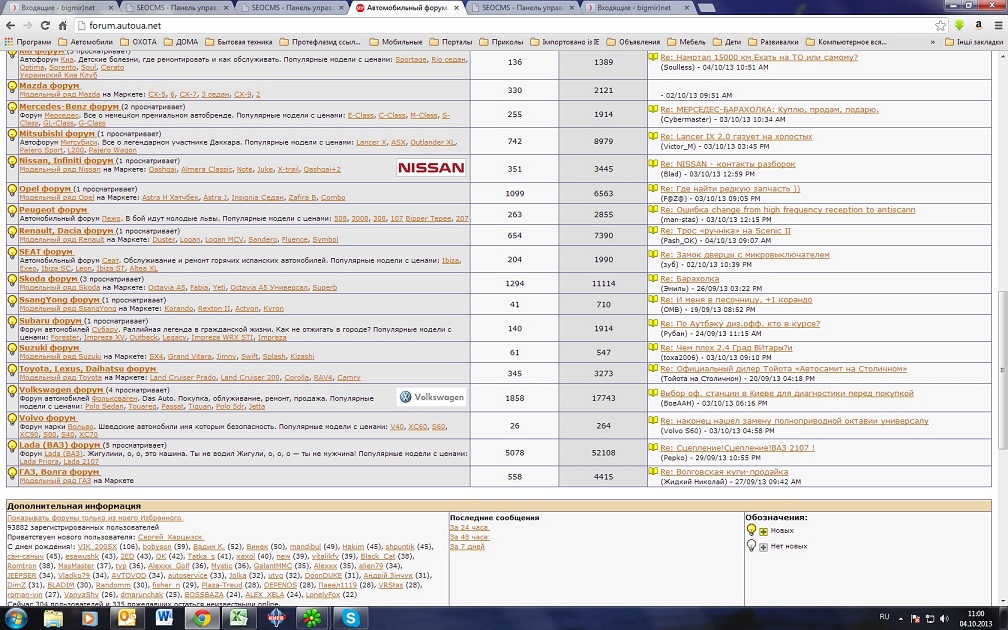Click the vertical page scrollbar
The height and width of the screenshot is (630, 1008).
point(1001,300)
